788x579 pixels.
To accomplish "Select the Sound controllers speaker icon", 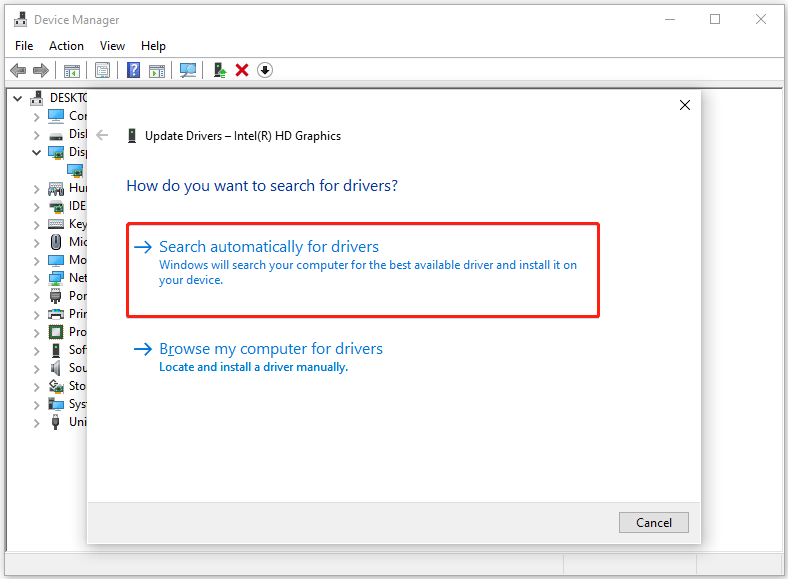I will coord(56,368).
